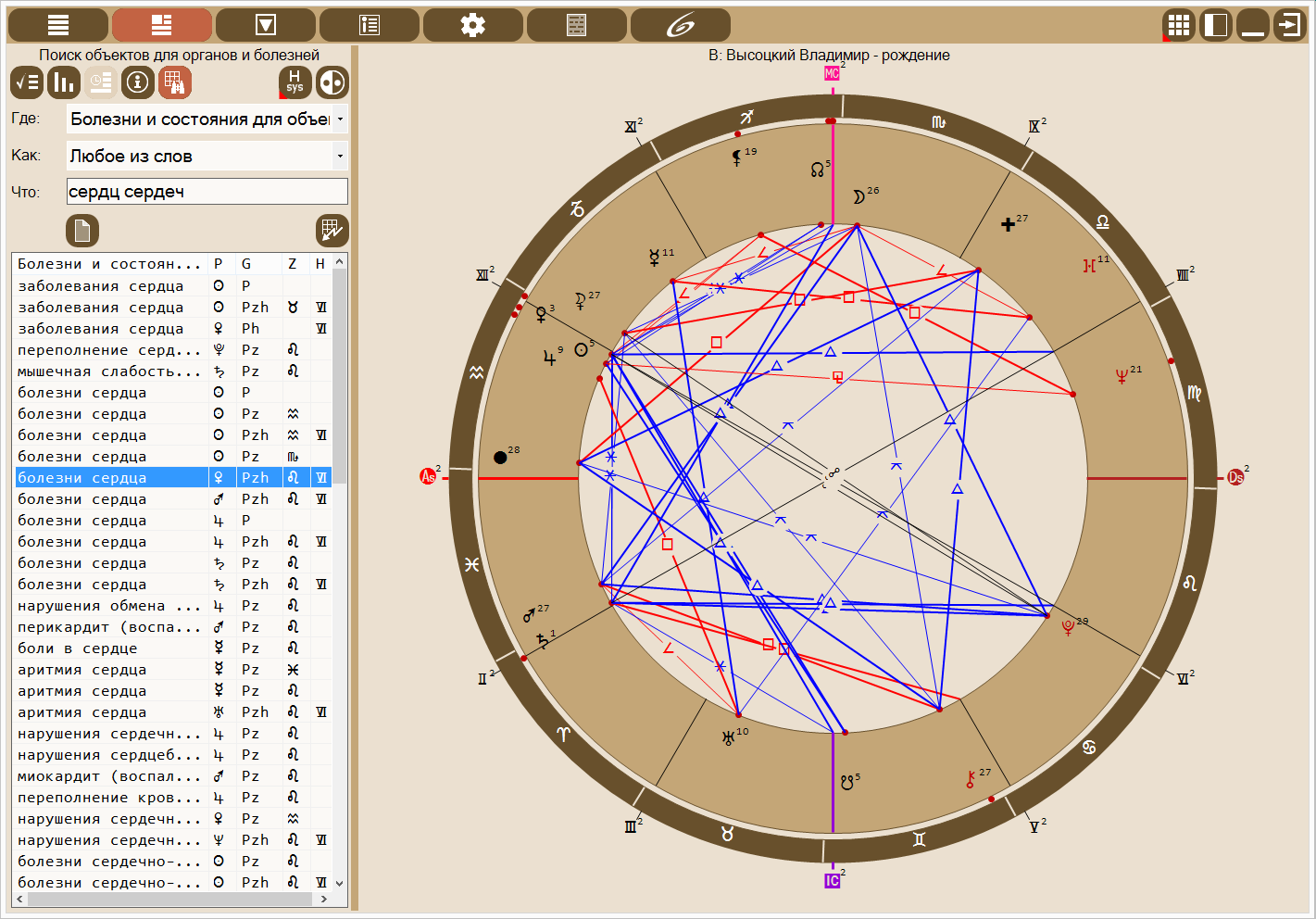Click the Moon glyph with degree 26
The width and height of the screenshot is (1316, 919).
tap(859, 196)
